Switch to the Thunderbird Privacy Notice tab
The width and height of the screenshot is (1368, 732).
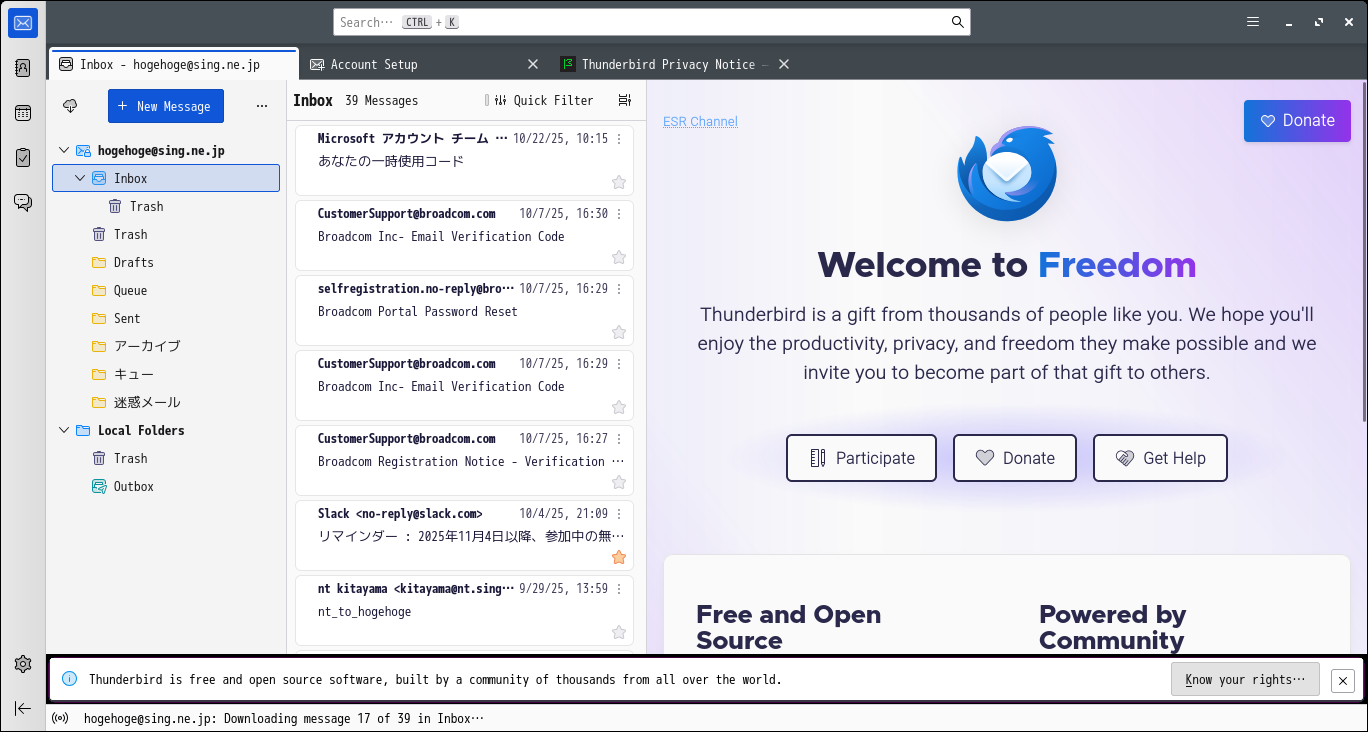pos(675,64)
